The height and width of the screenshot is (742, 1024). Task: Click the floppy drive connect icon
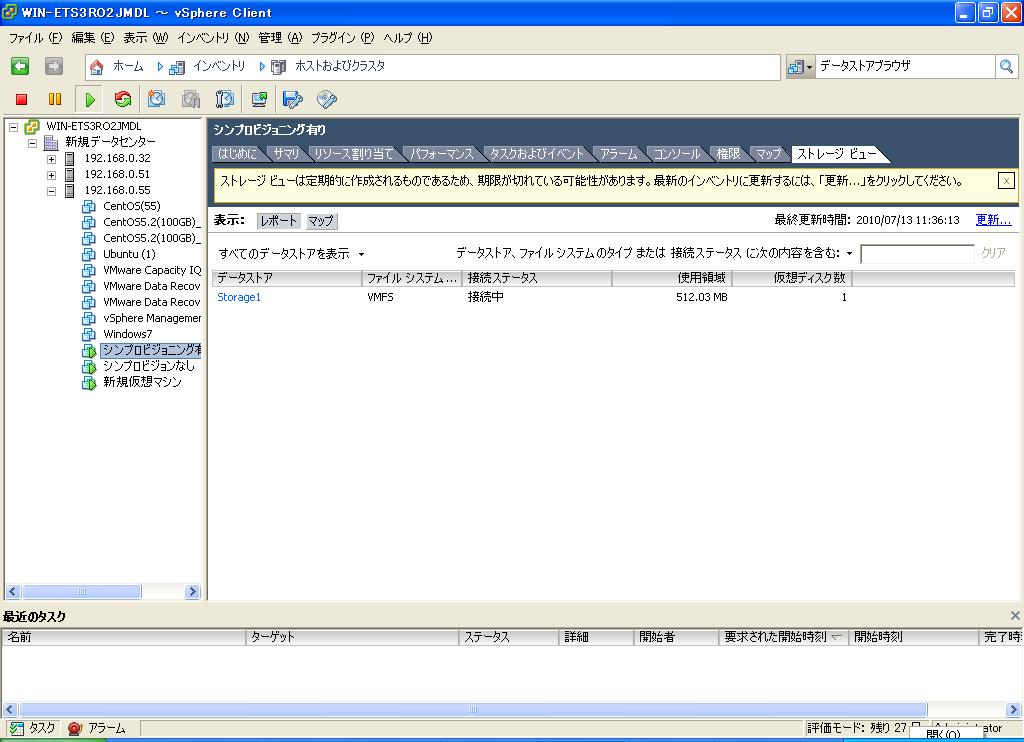click(x=293, y=99)
